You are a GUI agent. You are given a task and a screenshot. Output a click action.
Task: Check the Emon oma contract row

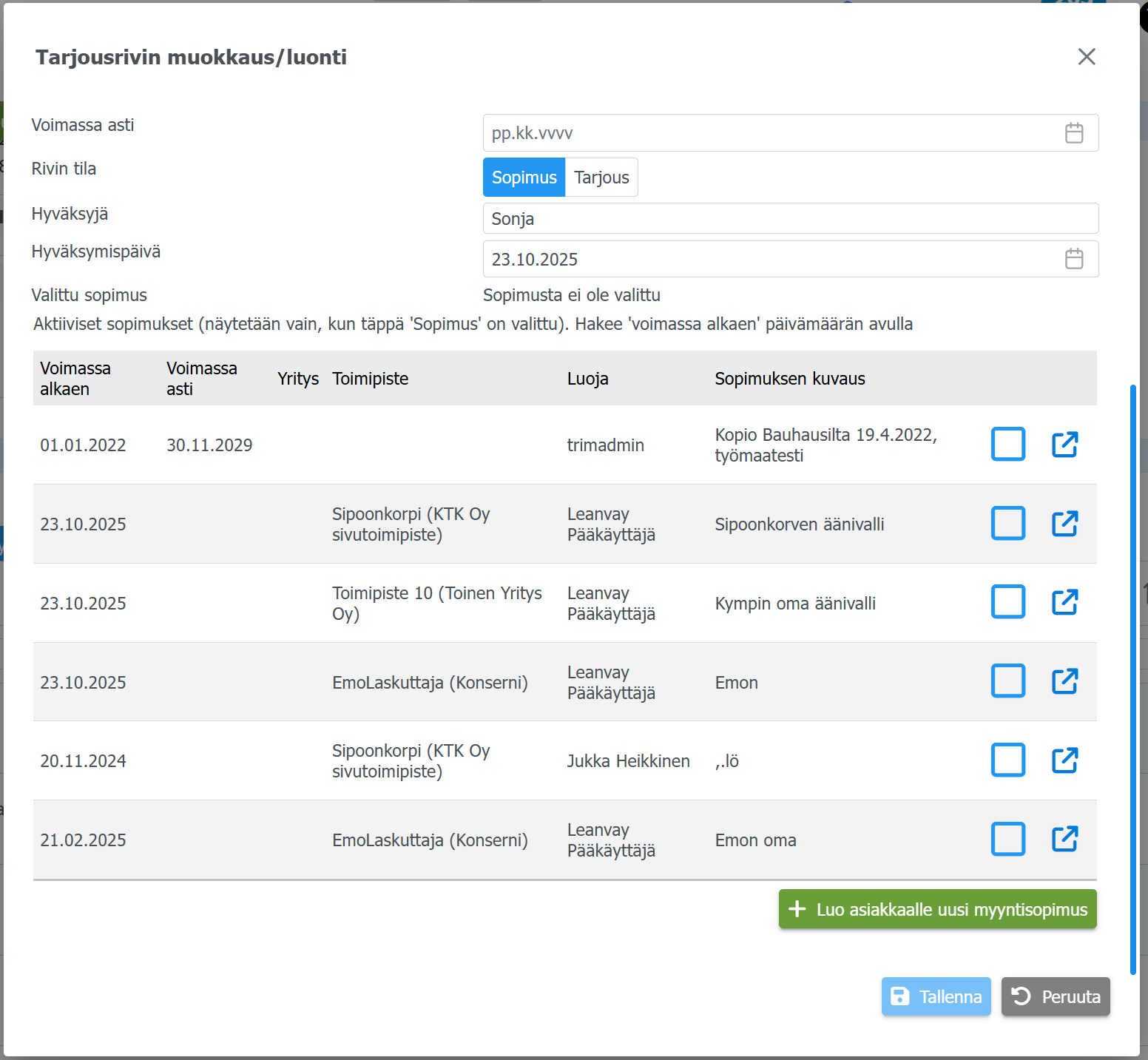coord(1007,839)
